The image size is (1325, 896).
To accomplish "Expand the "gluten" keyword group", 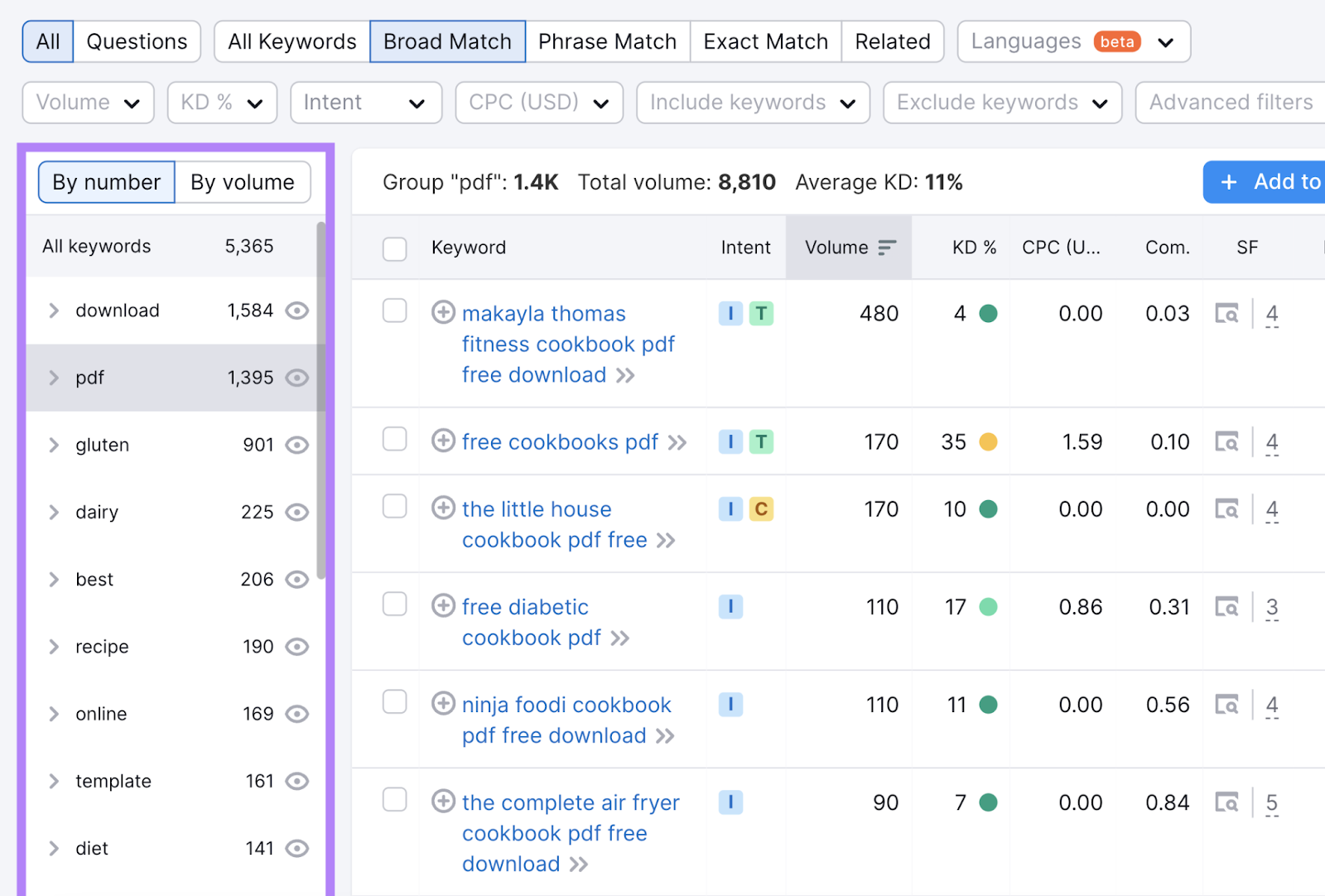I will click(x=54, y=445).
